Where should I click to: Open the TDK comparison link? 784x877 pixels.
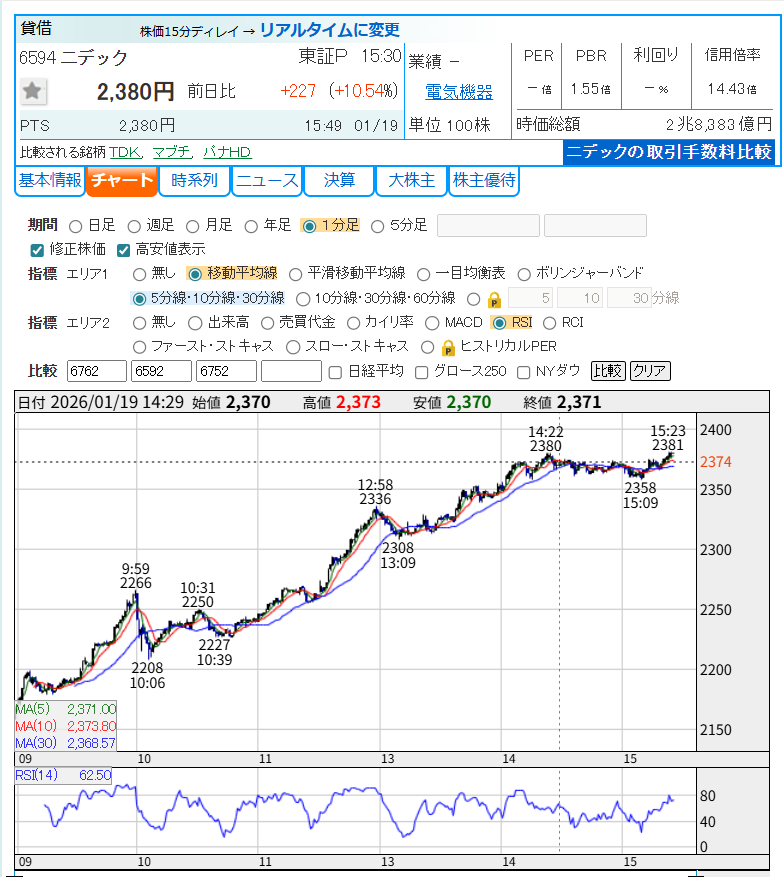(125, 152)
